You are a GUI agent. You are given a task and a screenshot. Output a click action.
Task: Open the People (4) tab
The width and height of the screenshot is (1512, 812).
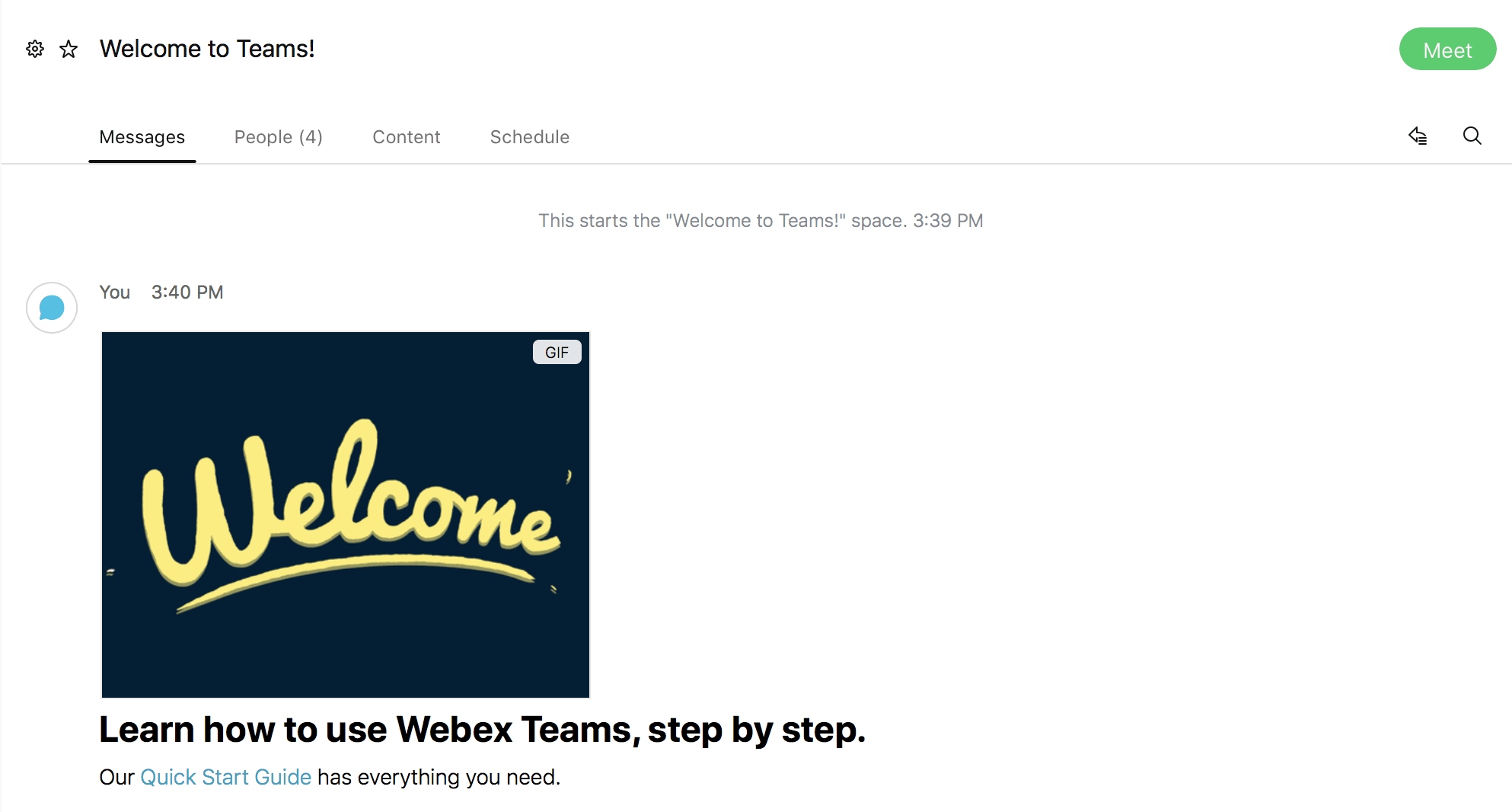[x=279, y=137]
